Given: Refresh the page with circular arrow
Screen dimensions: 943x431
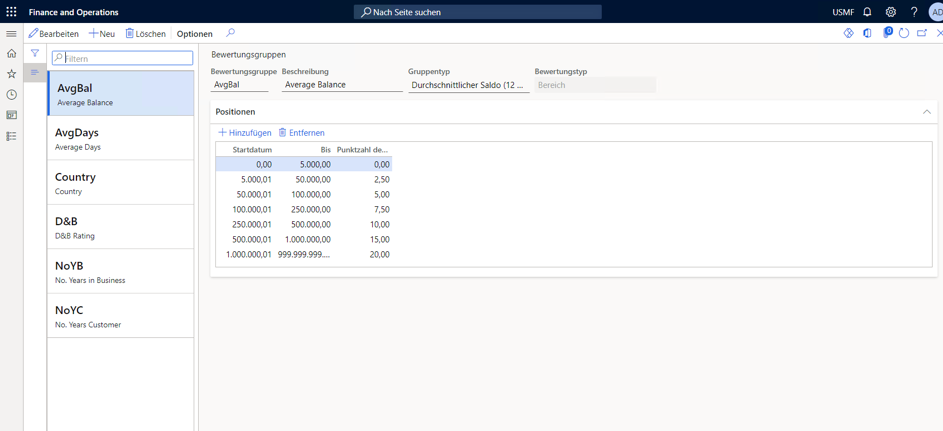Looking at the screenshot, I should [903, 33].
